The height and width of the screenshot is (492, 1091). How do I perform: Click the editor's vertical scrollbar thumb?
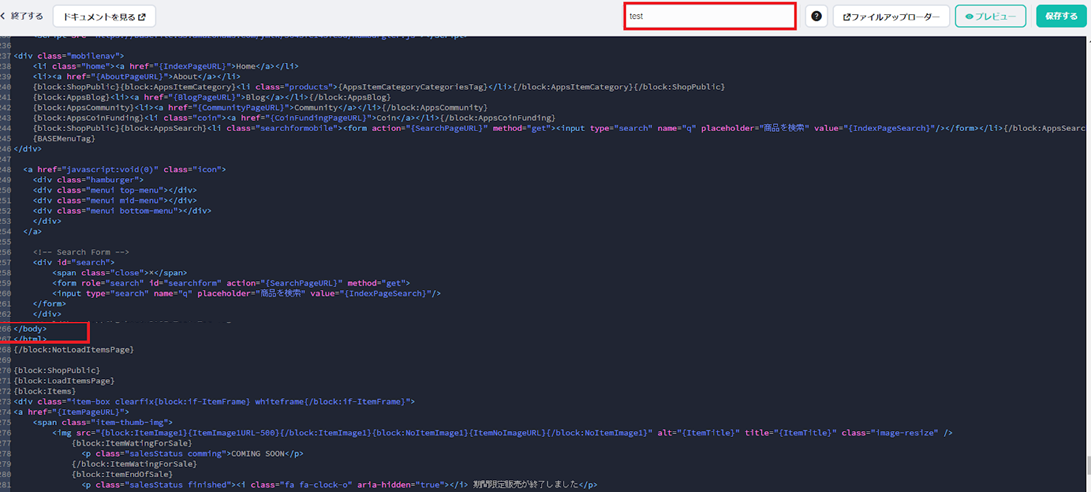click(1088, 463)
